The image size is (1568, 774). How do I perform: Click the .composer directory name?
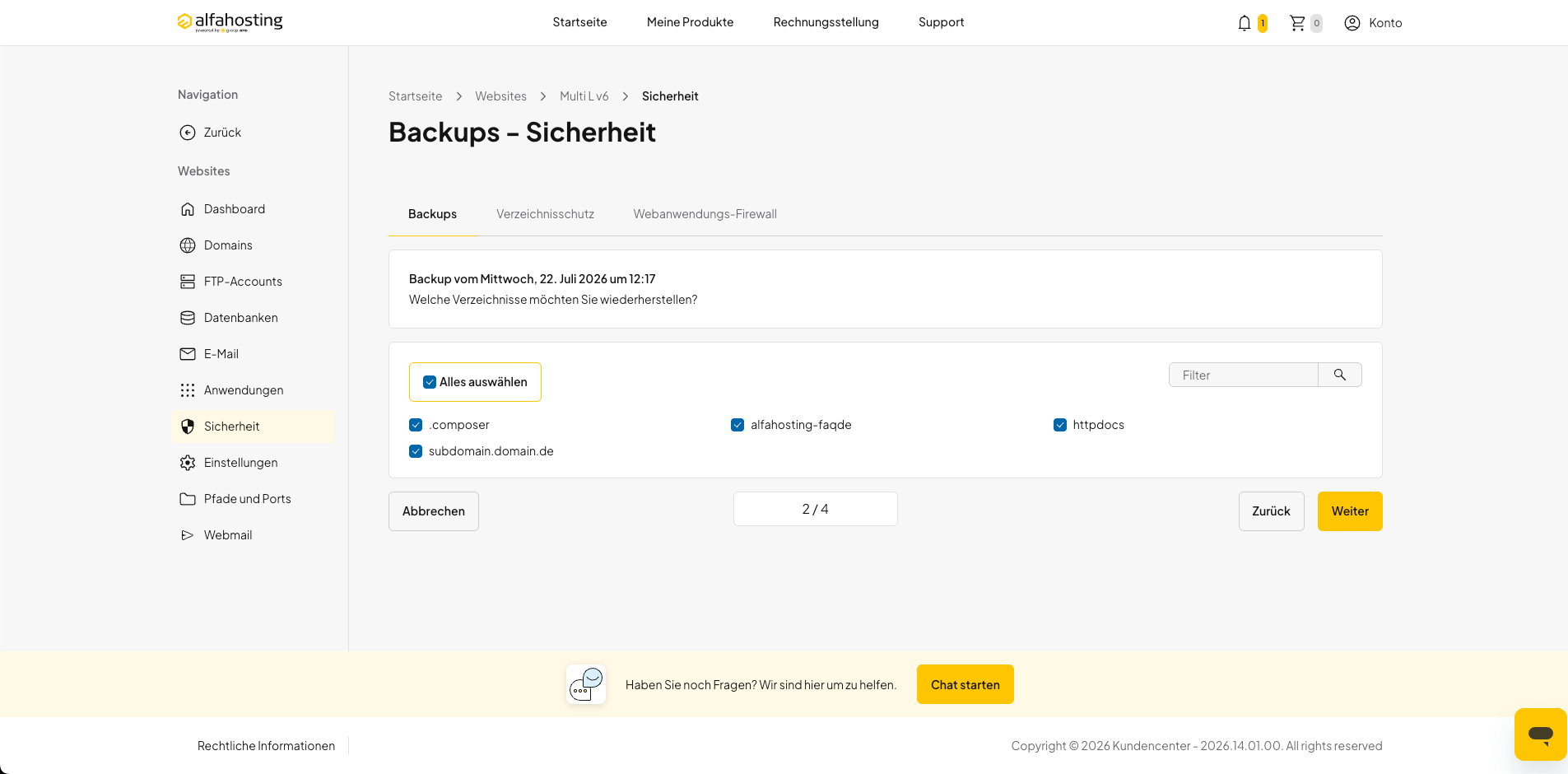tap(459, 425)
